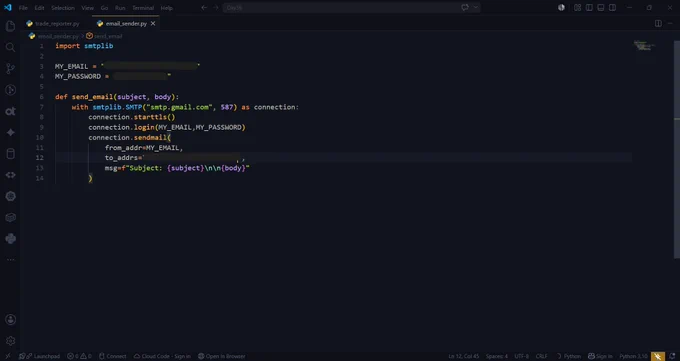Click Connect in status bar
Viewport: 680px width, 361px height.
112,356
